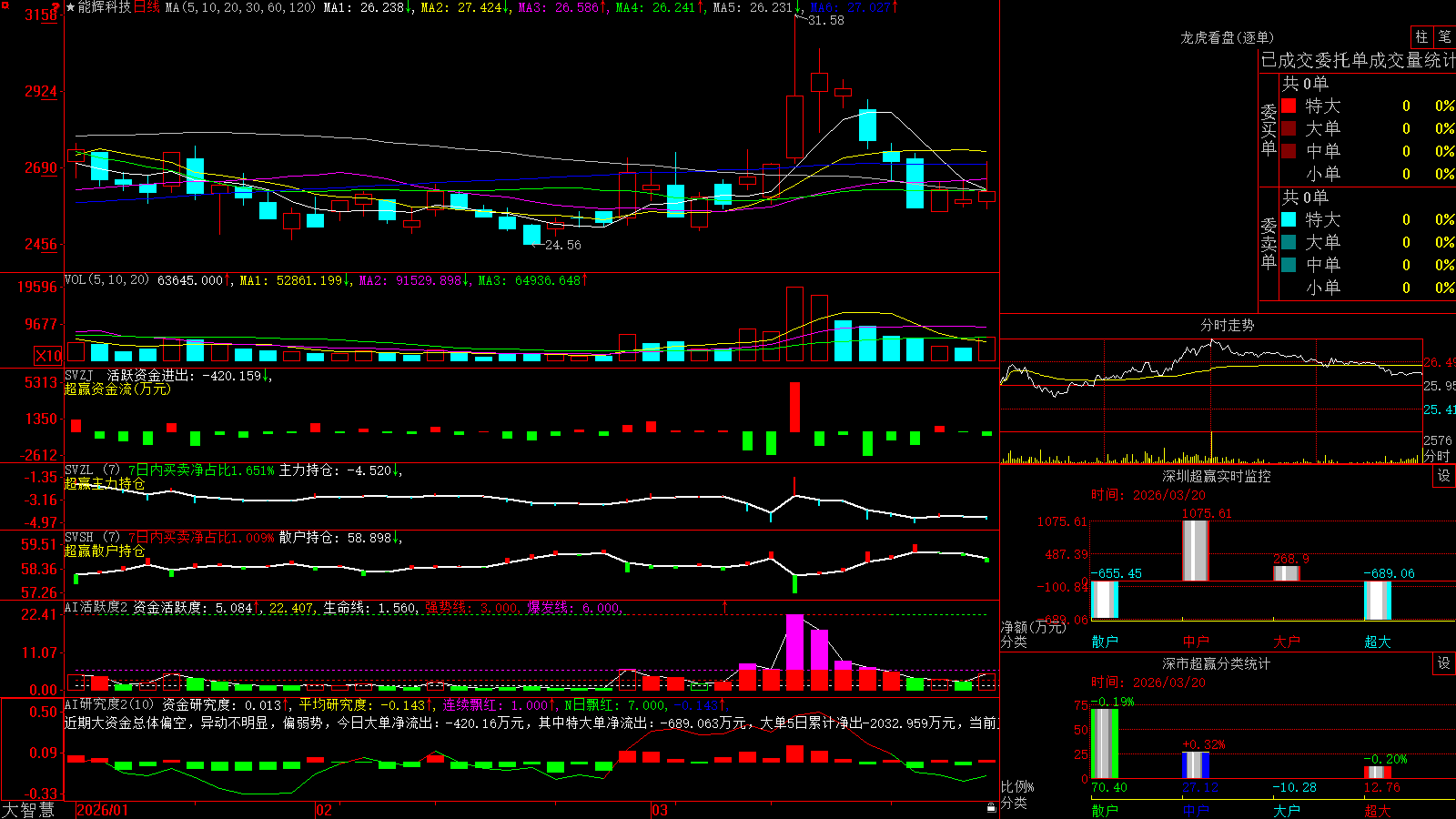This screenshot has height=819, width=1456.
Task: Click the 龙虎看盘(逐单) panel title
Action: pyautogui.click(x=1228, y=37)
